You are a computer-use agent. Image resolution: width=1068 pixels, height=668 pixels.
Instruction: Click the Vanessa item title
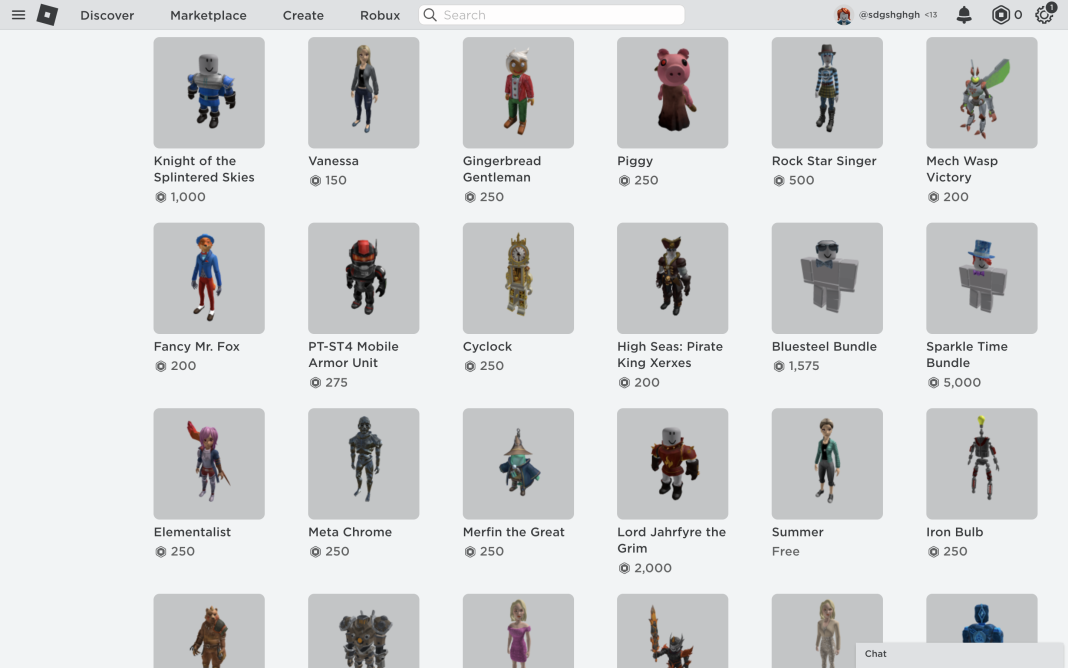333,161
